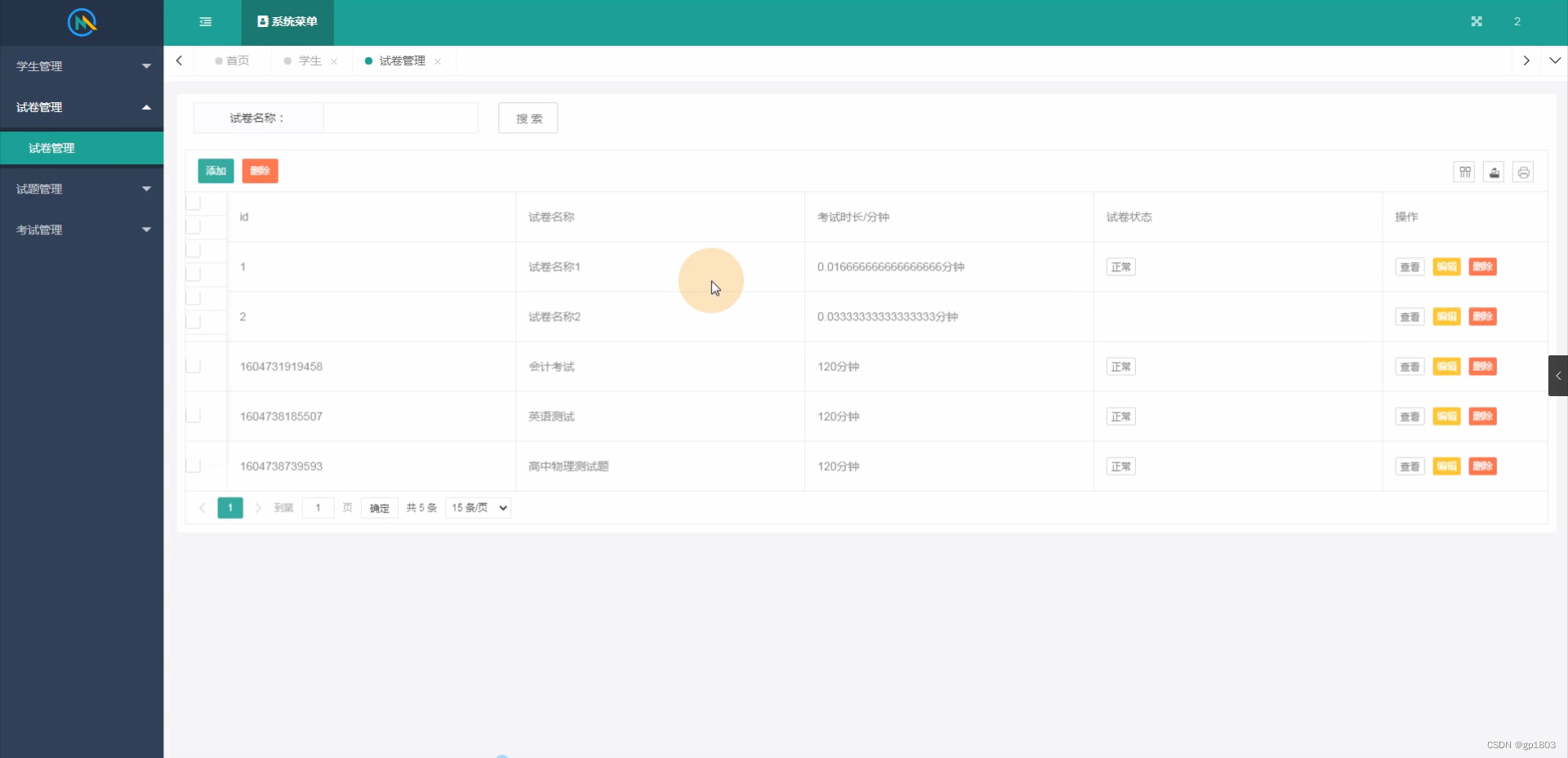Screen dimensions: 1568x758
Task: Click the back arrow left of tabs
Action: pyautogui.click(x=178, y=60)
